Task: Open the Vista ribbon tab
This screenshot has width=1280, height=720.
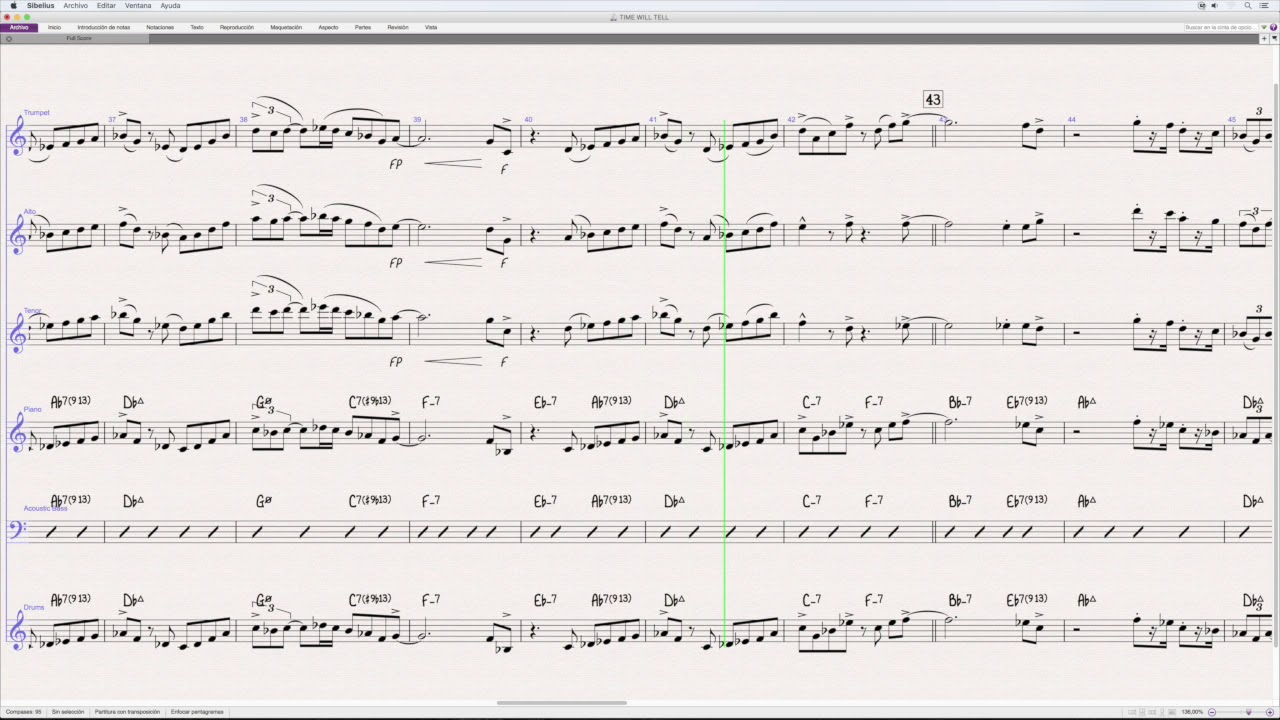Action: (x=431, y=27)
